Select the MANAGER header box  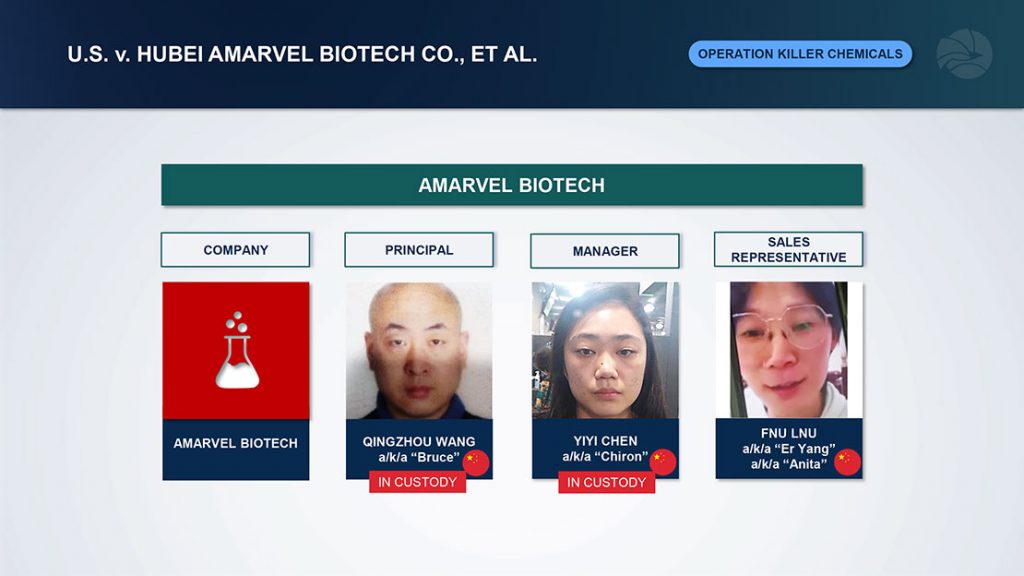point(605,251)
